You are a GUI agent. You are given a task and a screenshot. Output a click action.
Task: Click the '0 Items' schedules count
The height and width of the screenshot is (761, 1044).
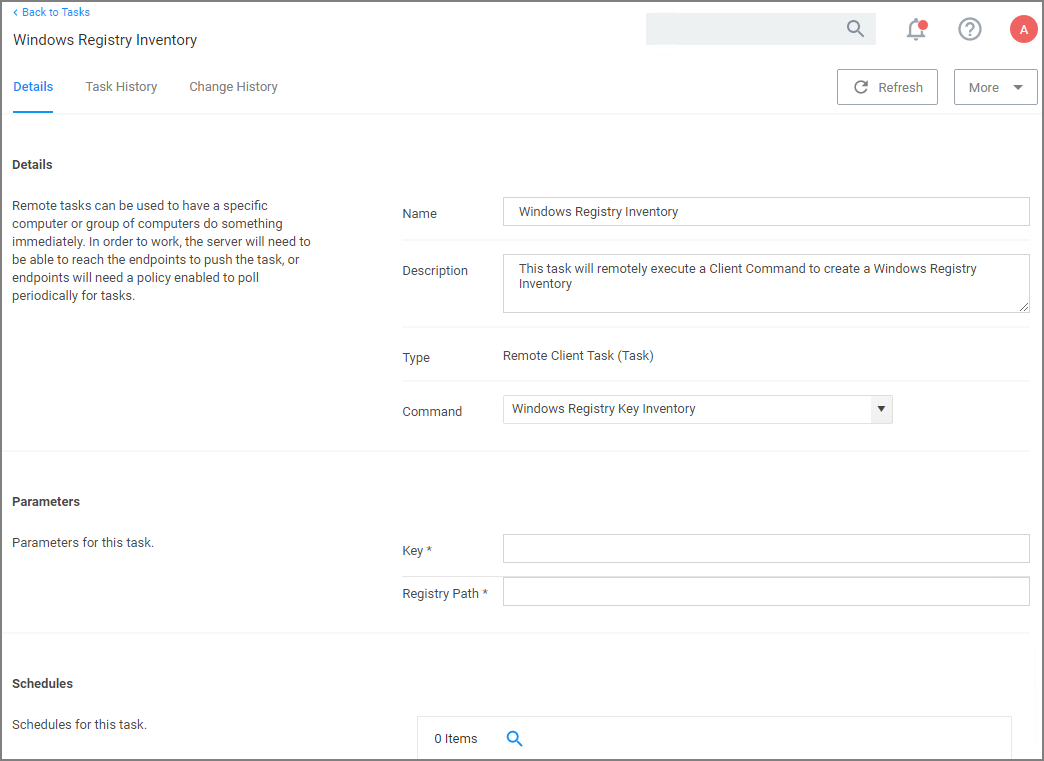pyautogui.click(x=456, y=739)
